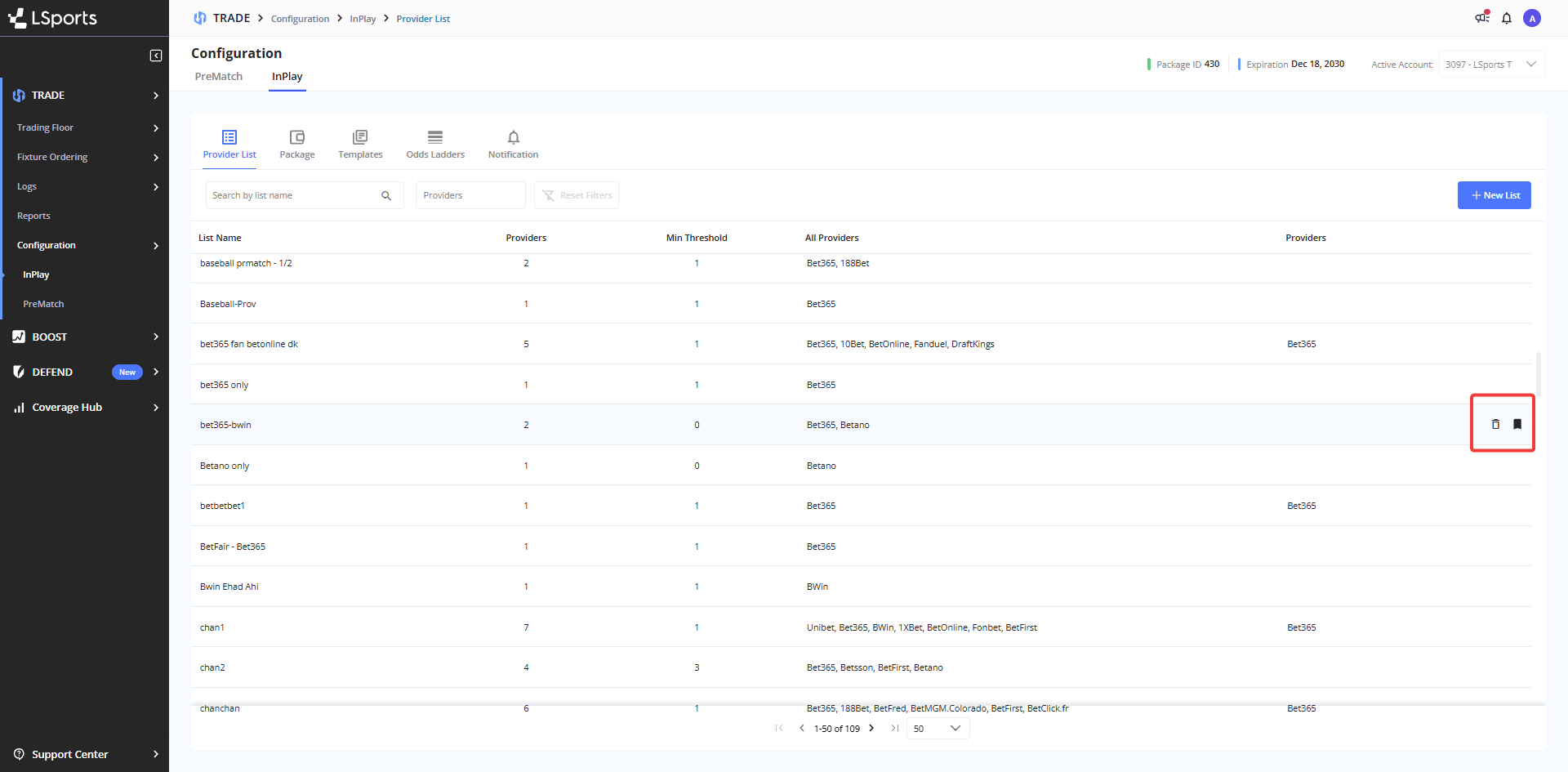Delete the bet365-bwin list with trash icon
This screenshot has width=1568, height=772.
click(x=1495, y=424)
